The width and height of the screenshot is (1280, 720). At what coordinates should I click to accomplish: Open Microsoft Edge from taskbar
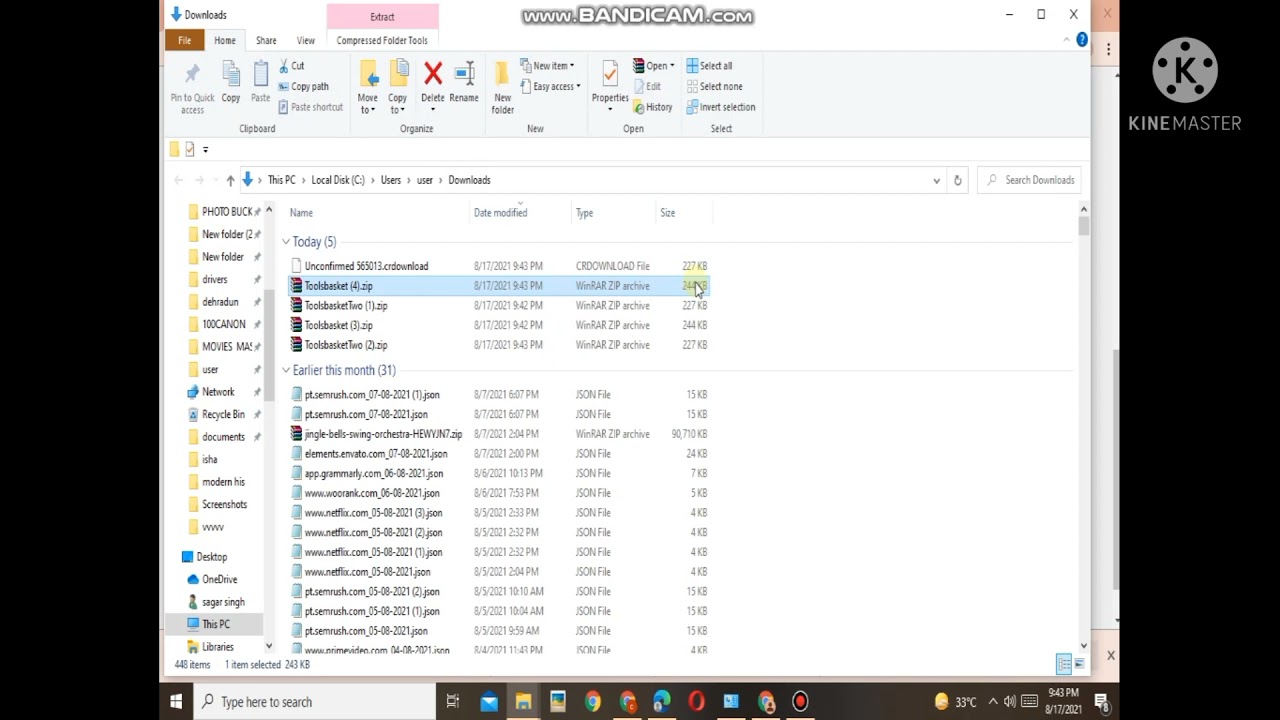tap(662, 702)
